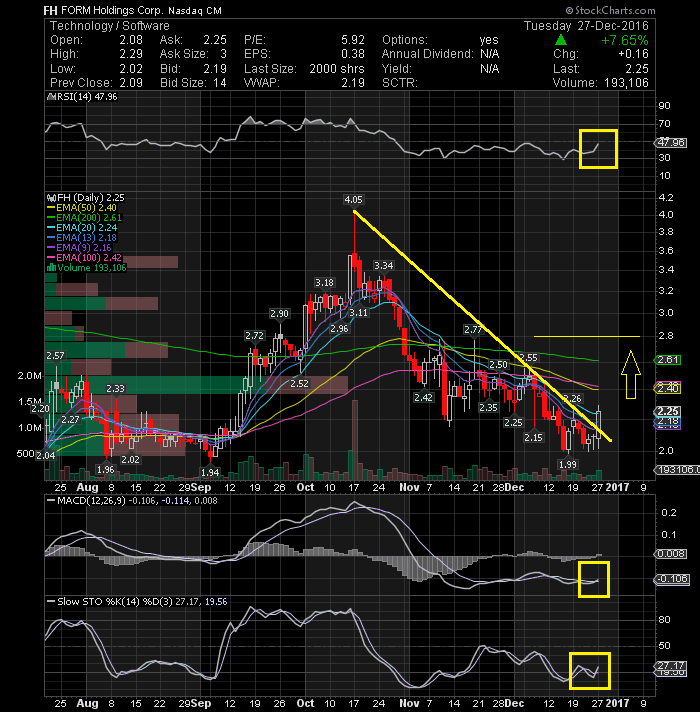Select the P/E ratio value 5.92
This screenshot has height=712, width=700.
tap(353, 40)
